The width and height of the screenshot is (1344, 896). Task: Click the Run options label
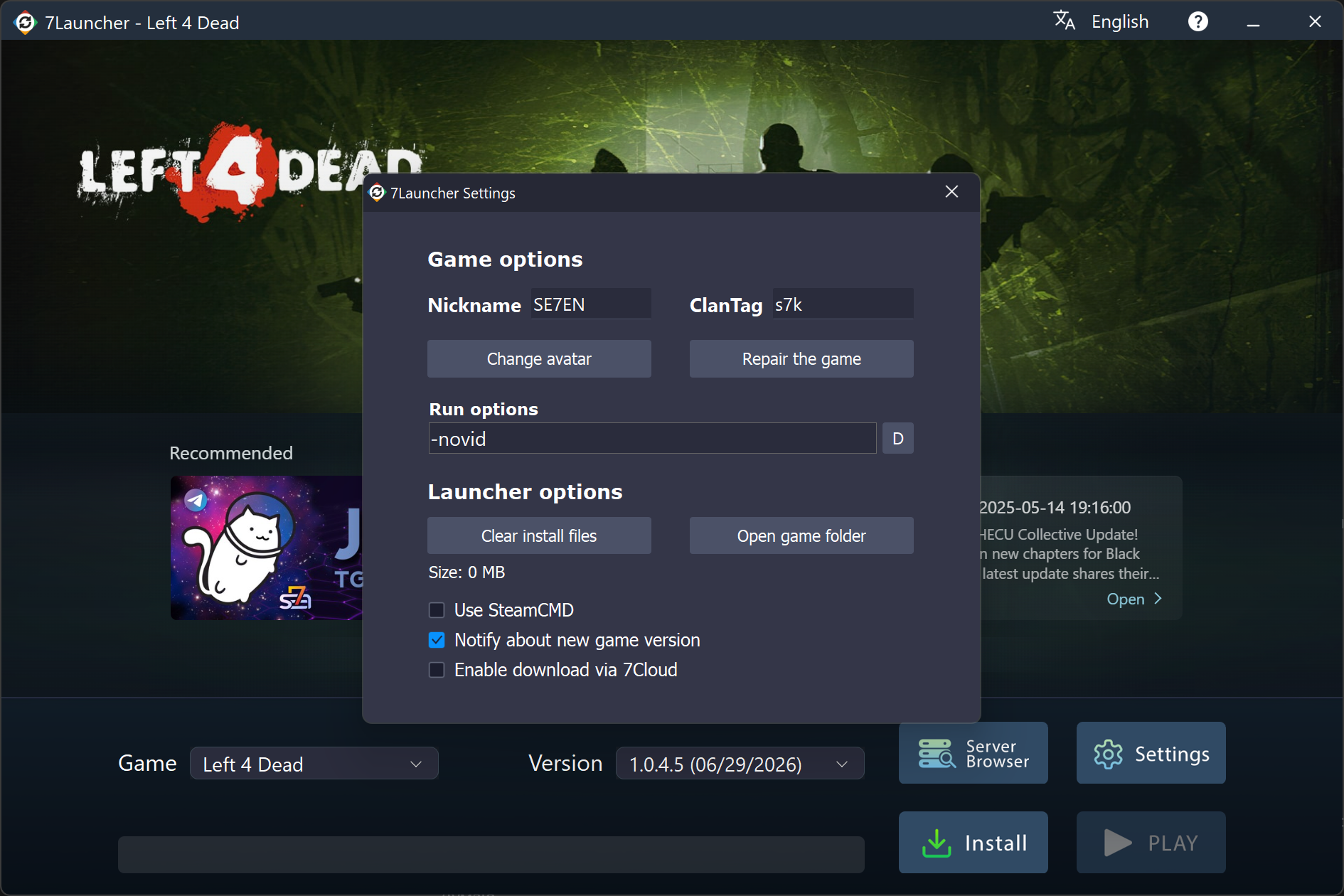point(484,409)
